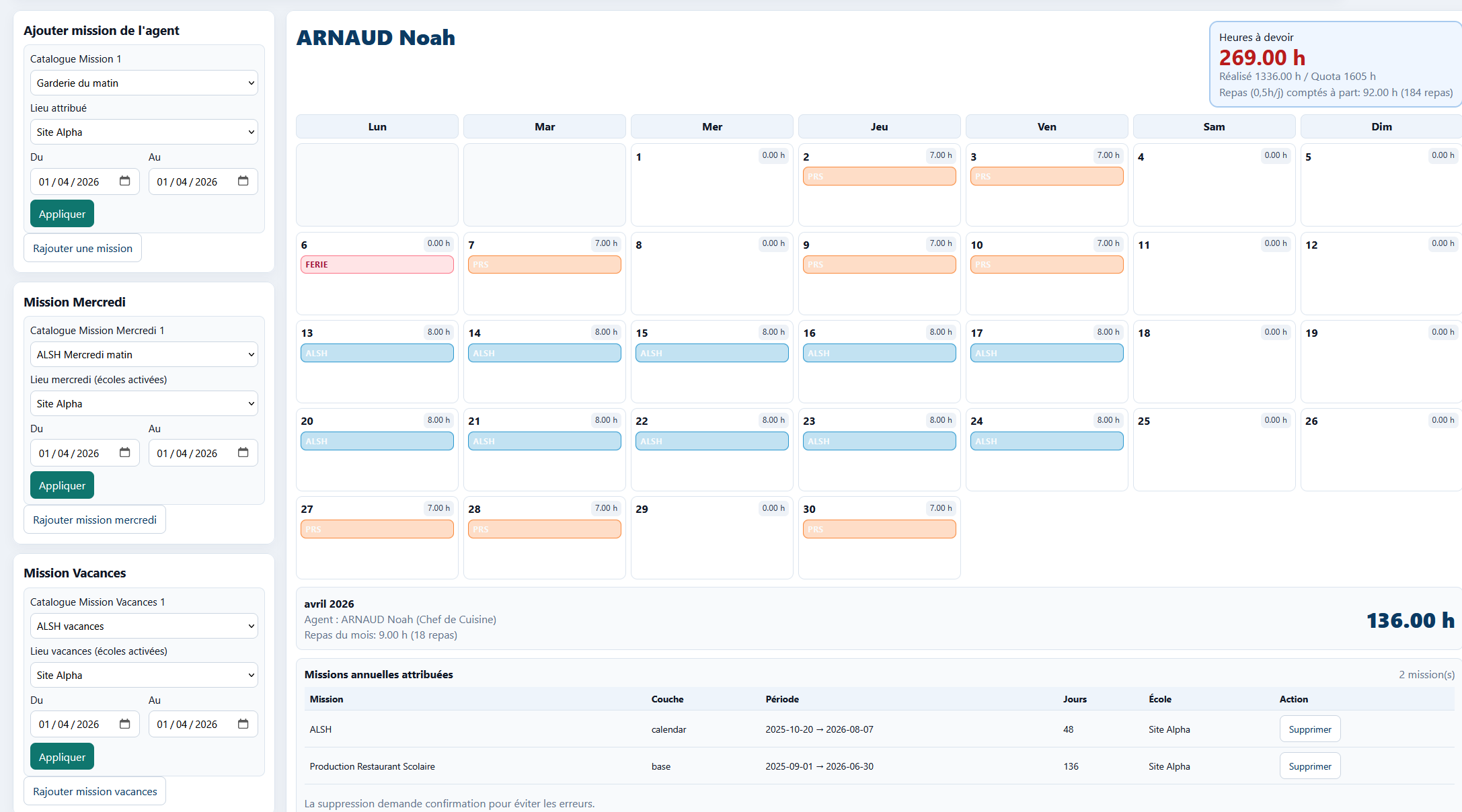The width and height of the screenshot is (1462, 812).
Task: Expand the Garderie du matin catalogue dropdown
Action: (x=144, y=83)
